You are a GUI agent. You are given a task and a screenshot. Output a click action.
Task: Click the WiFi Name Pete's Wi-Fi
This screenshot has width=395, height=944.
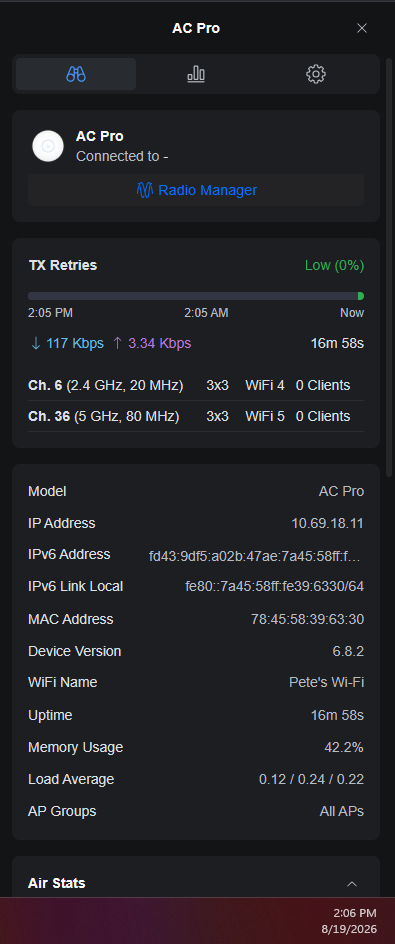pyautogui.click(x=326, y=682)
